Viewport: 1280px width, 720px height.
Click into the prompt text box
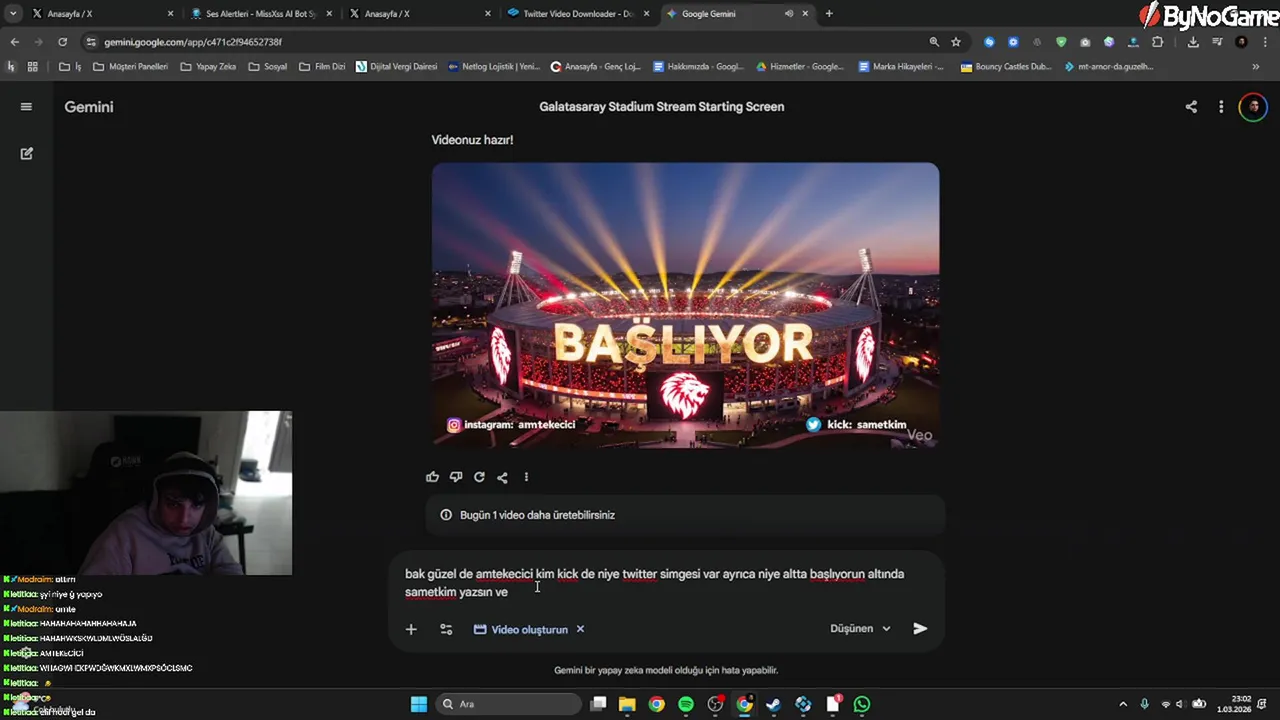(x=665, y=583)
